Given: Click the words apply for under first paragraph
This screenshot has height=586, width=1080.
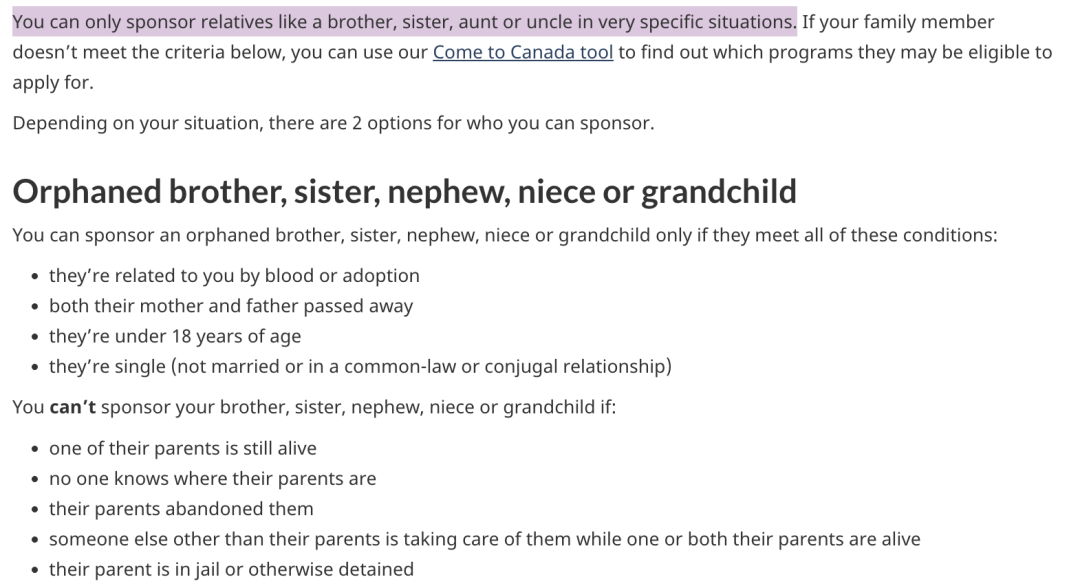Looking at the screenshot, I should point(52,83).
